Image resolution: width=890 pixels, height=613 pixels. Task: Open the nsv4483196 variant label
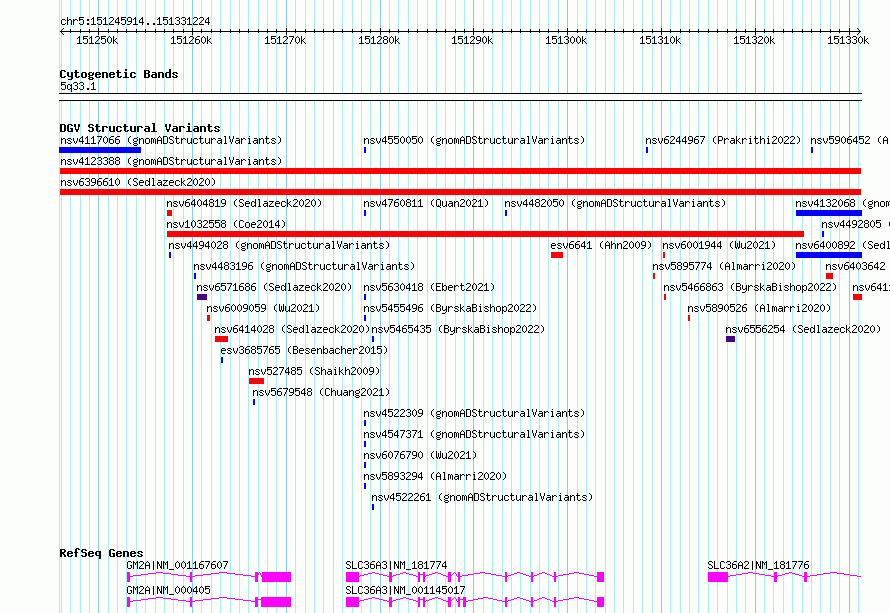point(304,266)
